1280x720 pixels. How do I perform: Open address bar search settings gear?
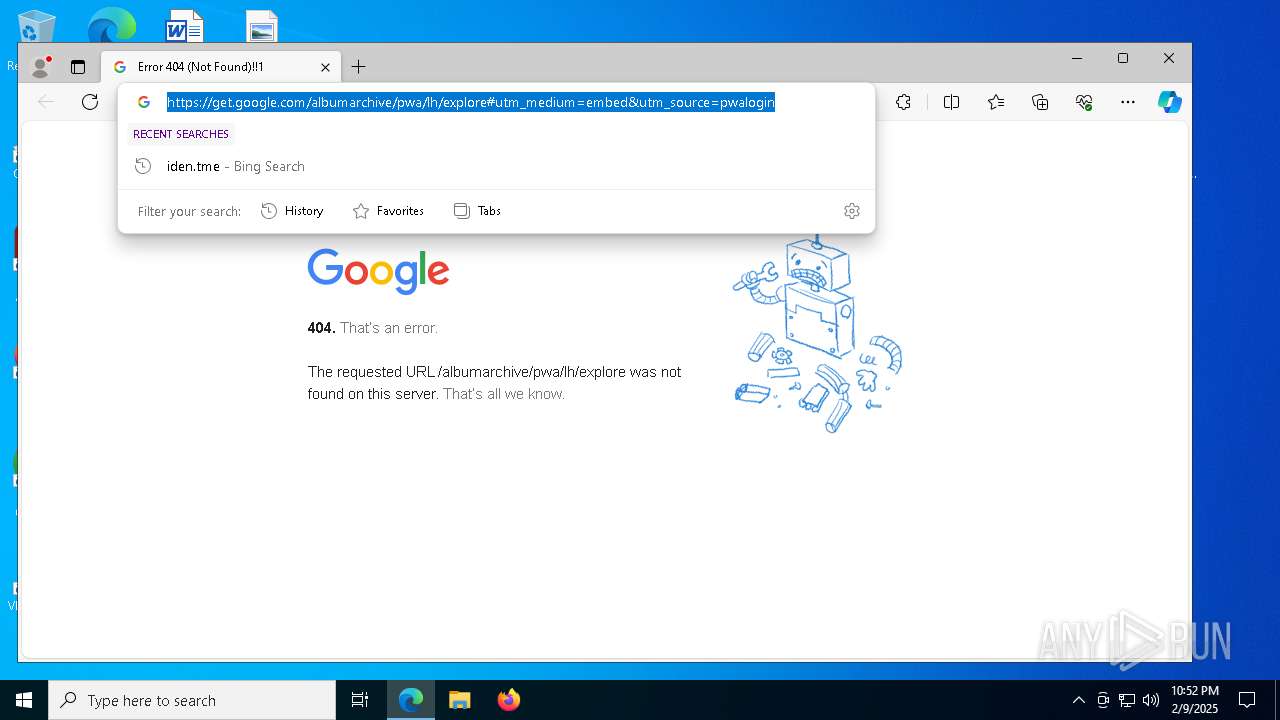coord(852,211)
